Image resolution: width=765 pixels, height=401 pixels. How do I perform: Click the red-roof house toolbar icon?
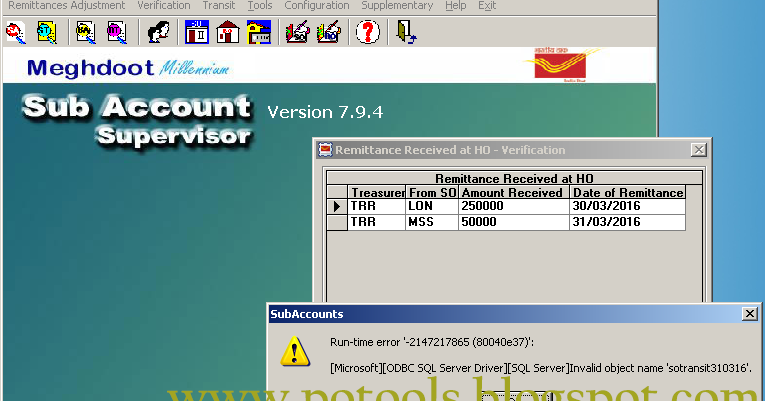point(228,32)
